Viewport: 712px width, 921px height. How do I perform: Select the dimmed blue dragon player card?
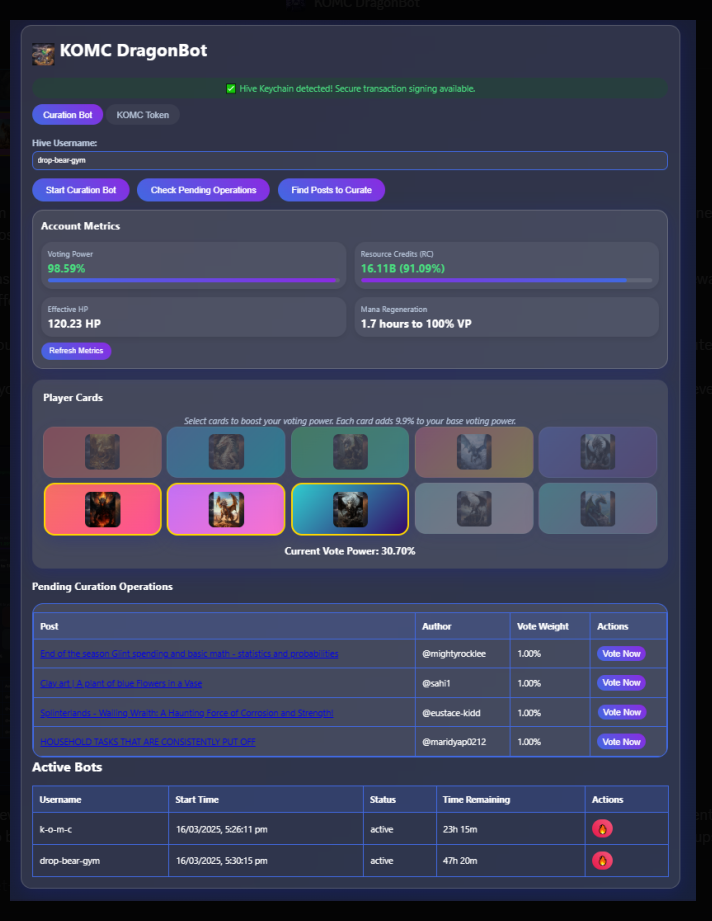pyautogui.click(x=226, y=452)
